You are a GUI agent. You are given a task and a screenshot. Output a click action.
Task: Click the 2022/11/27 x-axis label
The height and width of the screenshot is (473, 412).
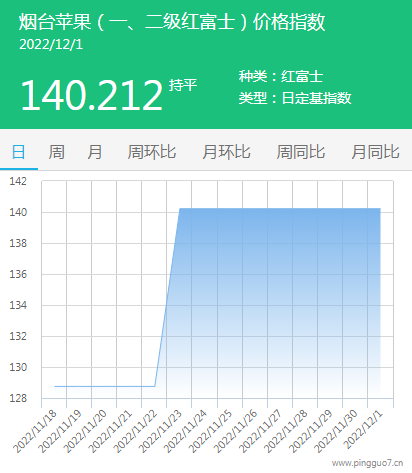click(261, 432)
